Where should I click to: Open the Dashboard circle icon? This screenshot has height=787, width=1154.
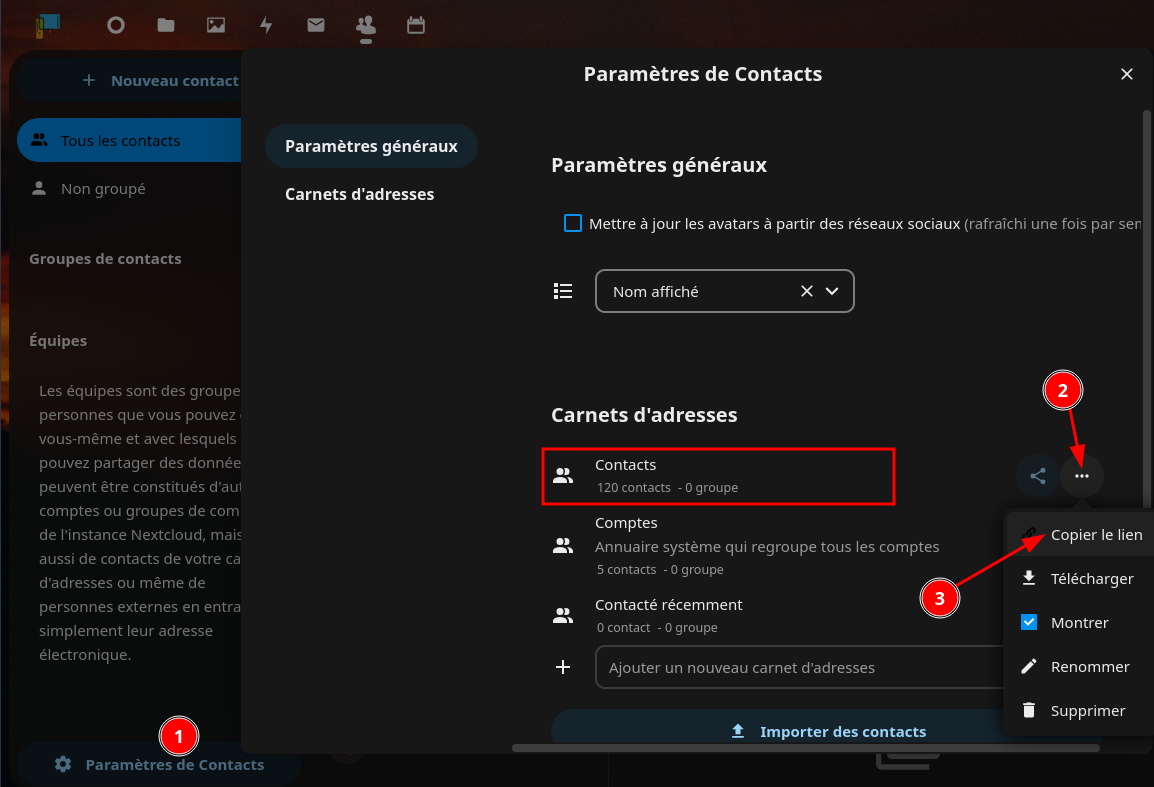tap(116, 25)
